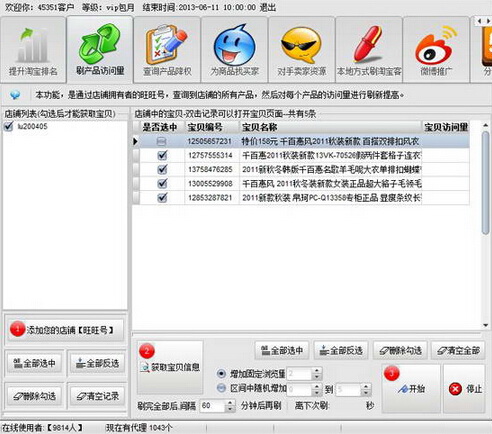Decrease the 60 minute interval stepper
Screen dimensions: 492x434
[230, 409]
